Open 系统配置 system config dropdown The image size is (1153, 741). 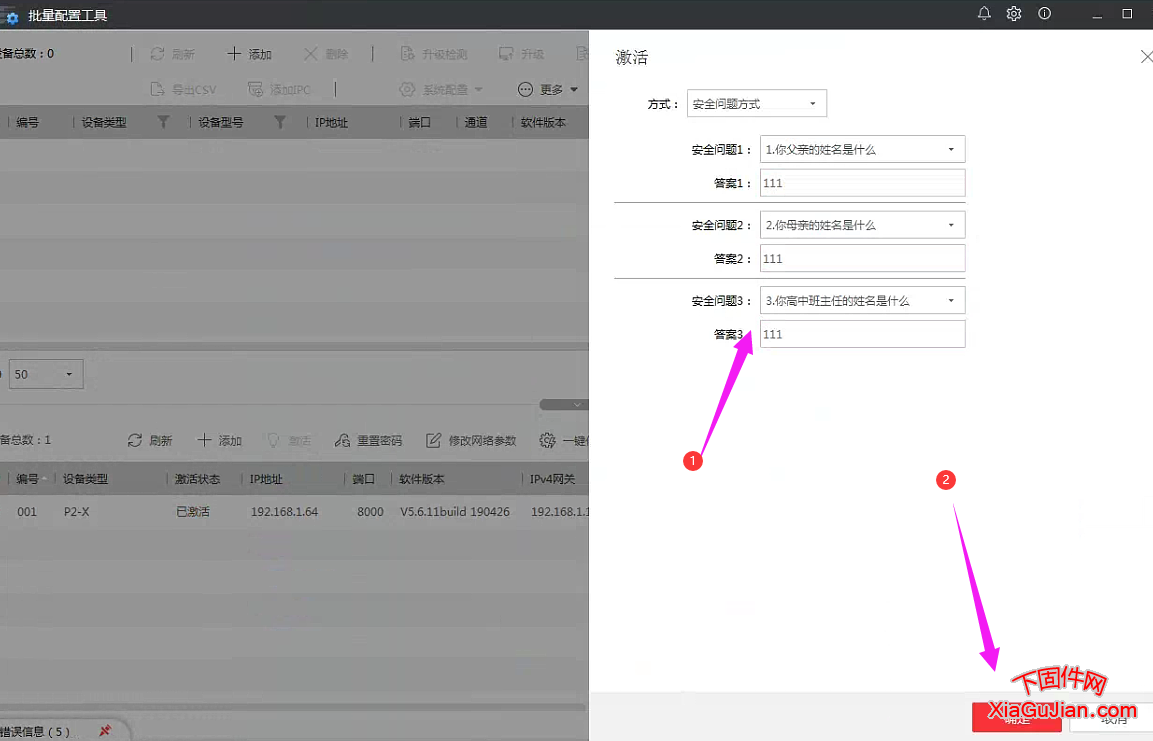click(440, 90)
